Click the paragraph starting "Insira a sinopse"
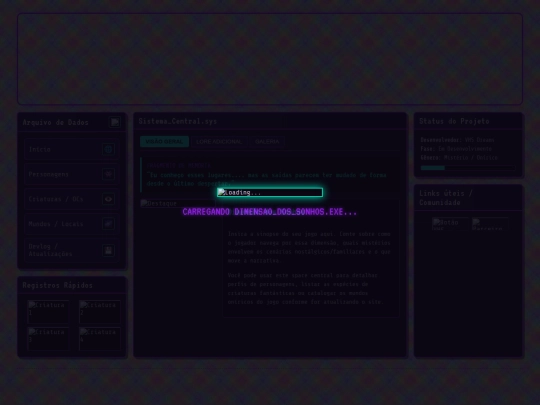This screenshot has height=405, width=540. (x=309, y=247)
